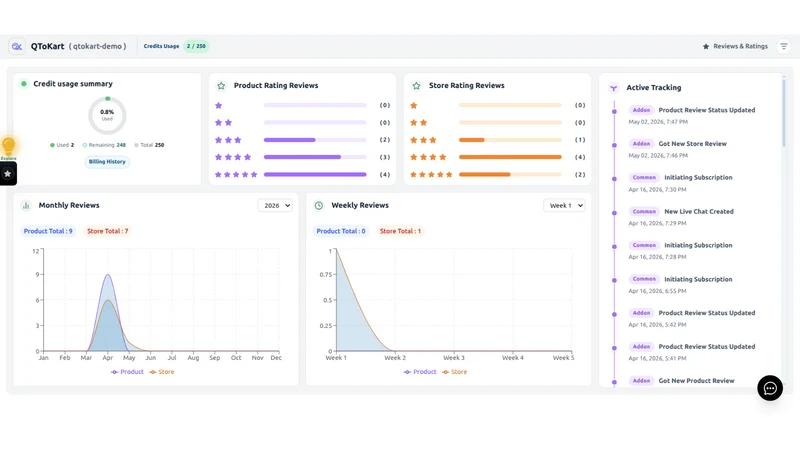This screenshot has width=800, height=450.
Task: Click the Weekly Reviews clock icon
Action: [x=319, y=206]
